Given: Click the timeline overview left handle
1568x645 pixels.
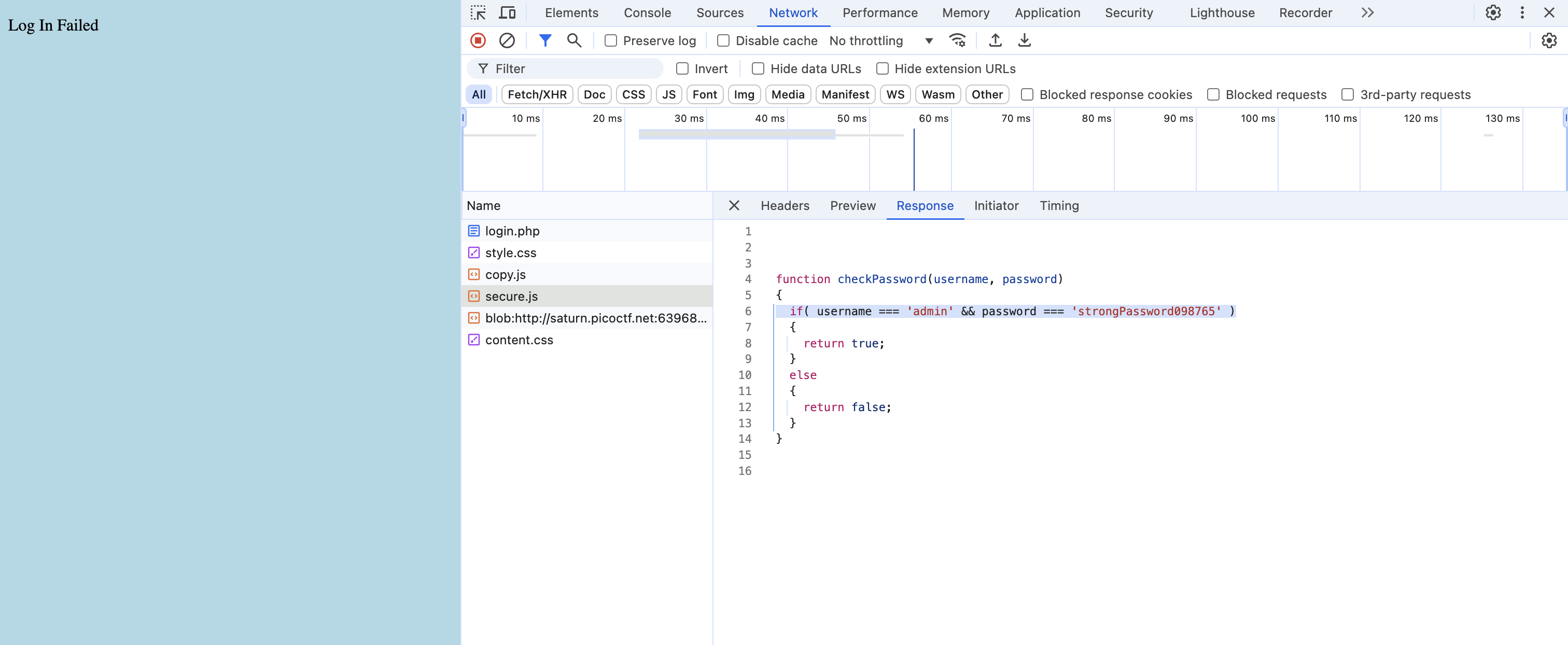Looking at the screenshot, I should pyautogui.click(x=463, y=118).
